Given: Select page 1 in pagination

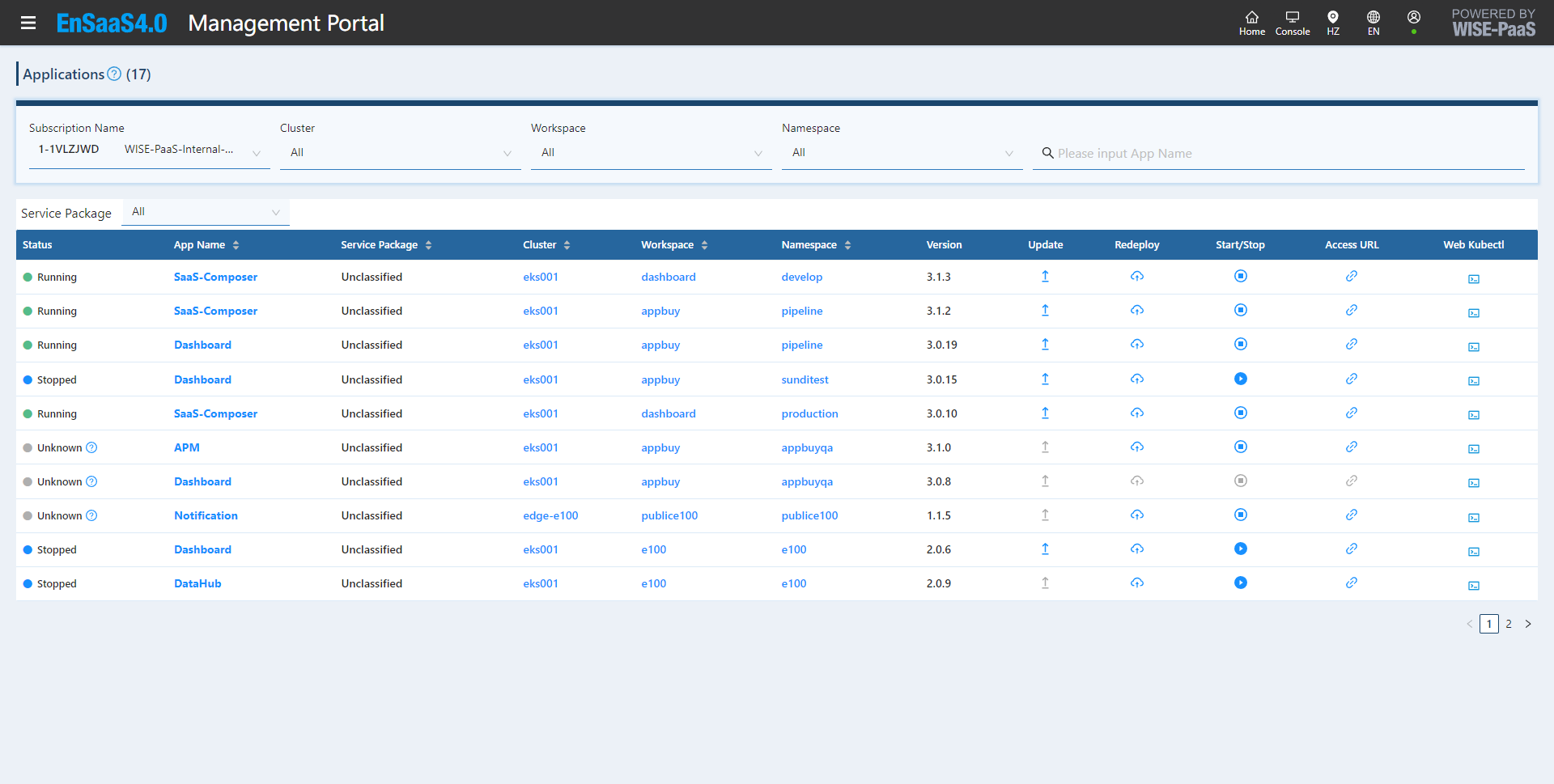Looking at the screenshot, I should (1488, 624).
